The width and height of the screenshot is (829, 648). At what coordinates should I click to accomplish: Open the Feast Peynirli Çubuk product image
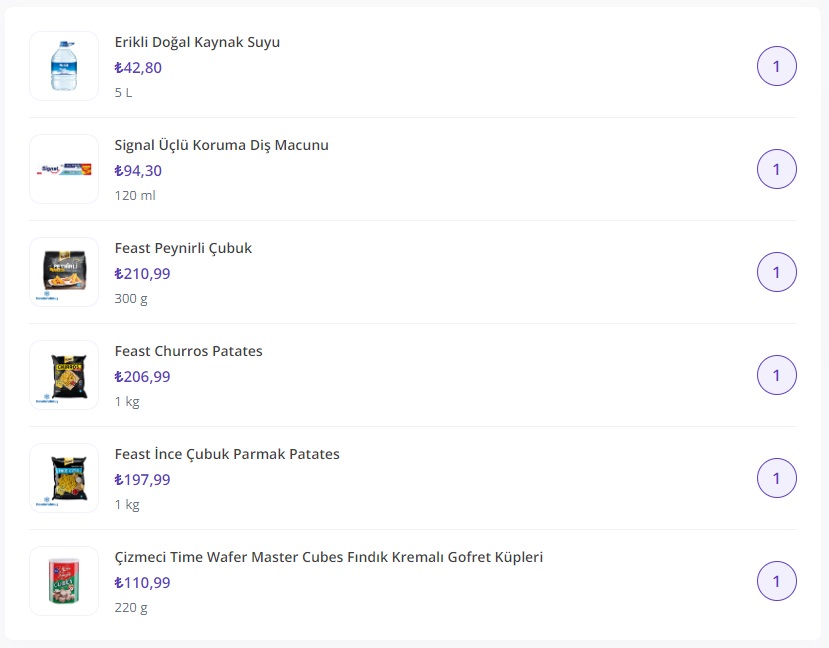coord(64,272)
